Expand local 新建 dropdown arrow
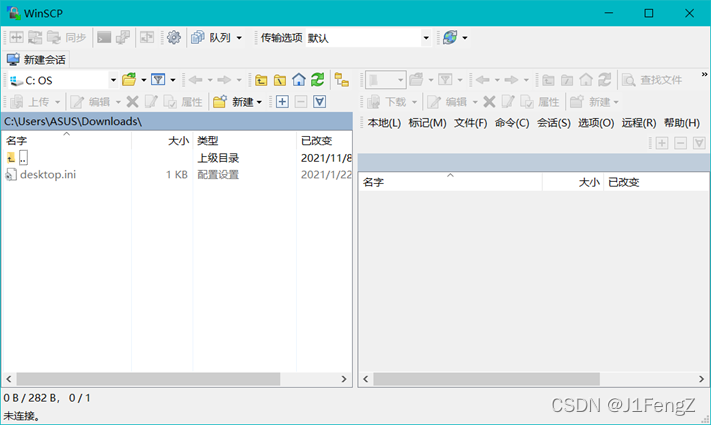 (x=259, y=102)
